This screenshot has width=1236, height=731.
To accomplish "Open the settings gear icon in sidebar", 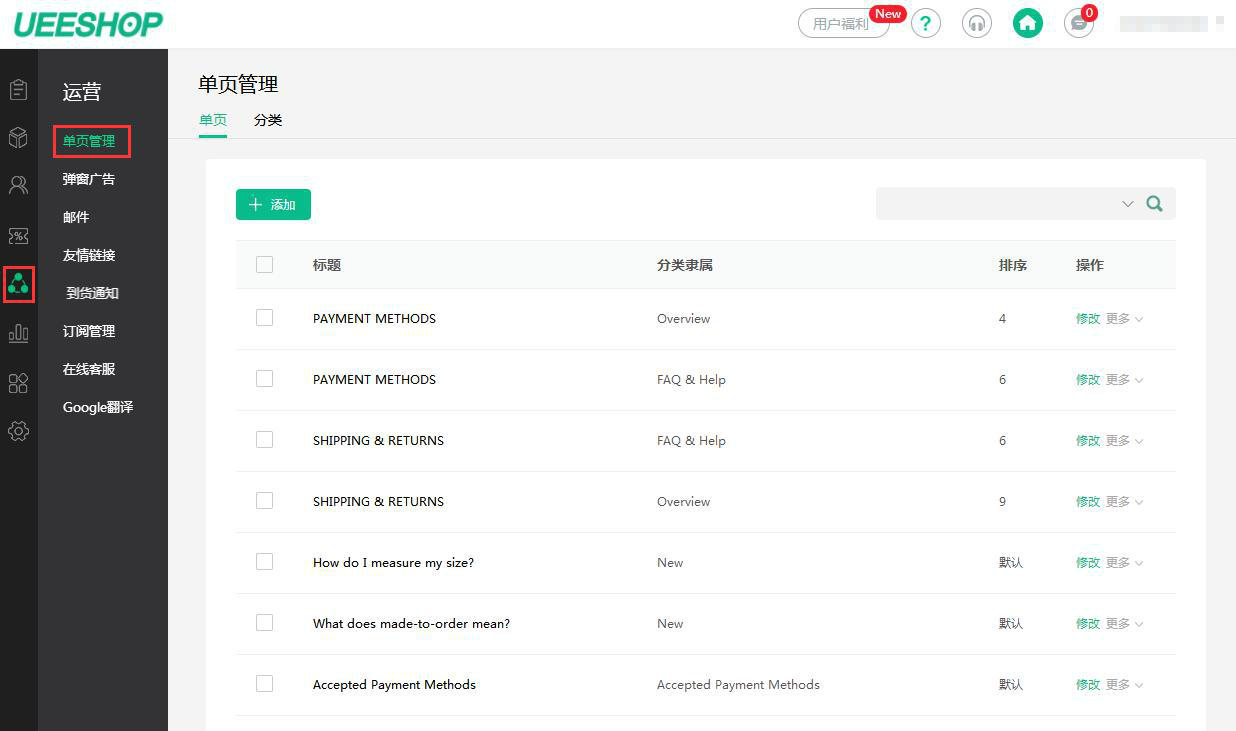I will coord(18,431).
